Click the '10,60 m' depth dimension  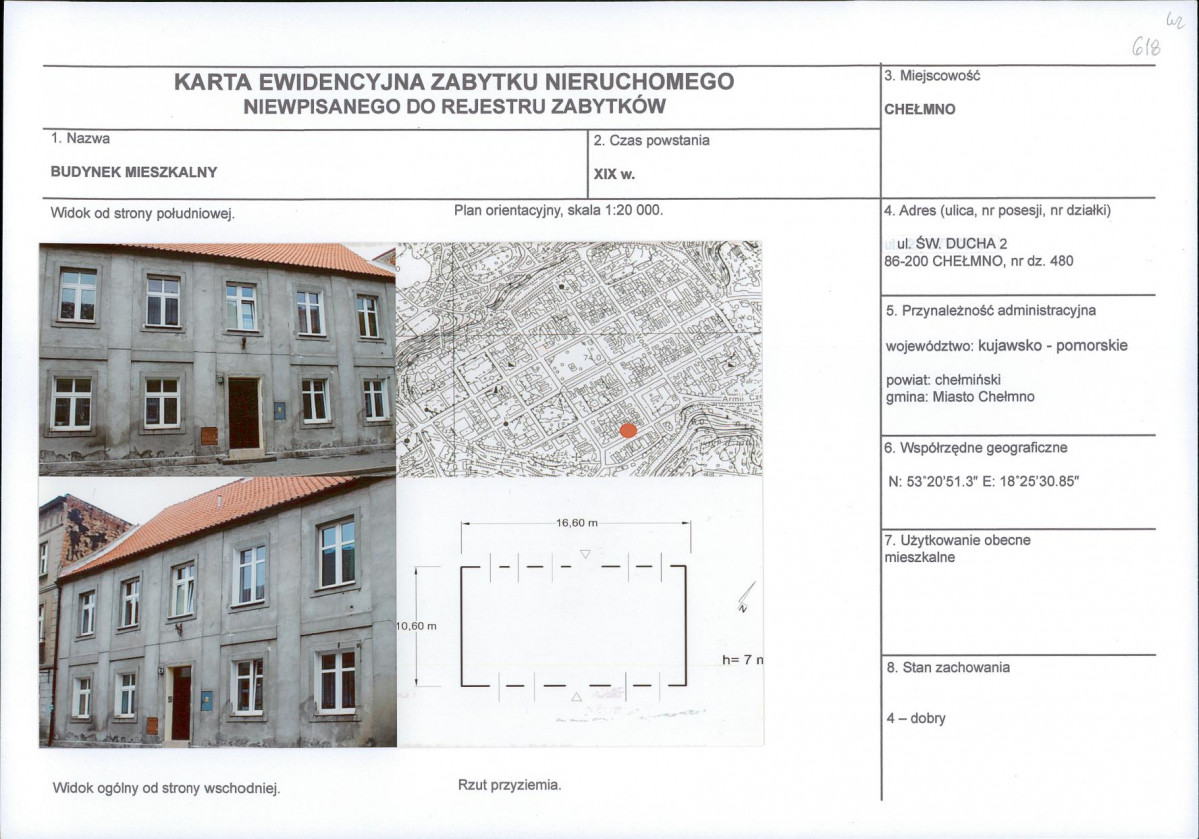click(417, 626)
